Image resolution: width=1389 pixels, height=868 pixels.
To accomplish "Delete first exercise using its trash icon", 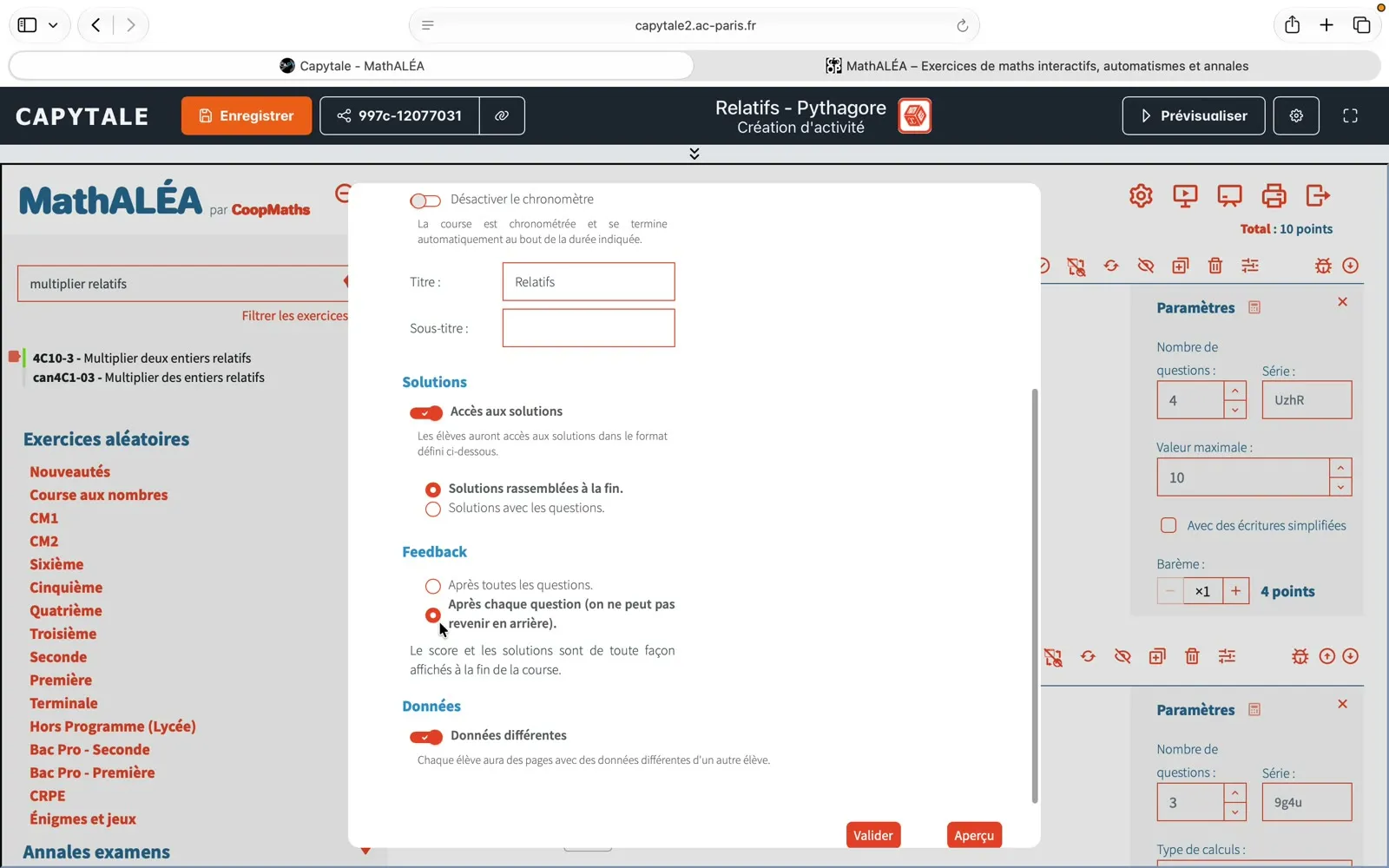I will click(x=1215, y=266).
